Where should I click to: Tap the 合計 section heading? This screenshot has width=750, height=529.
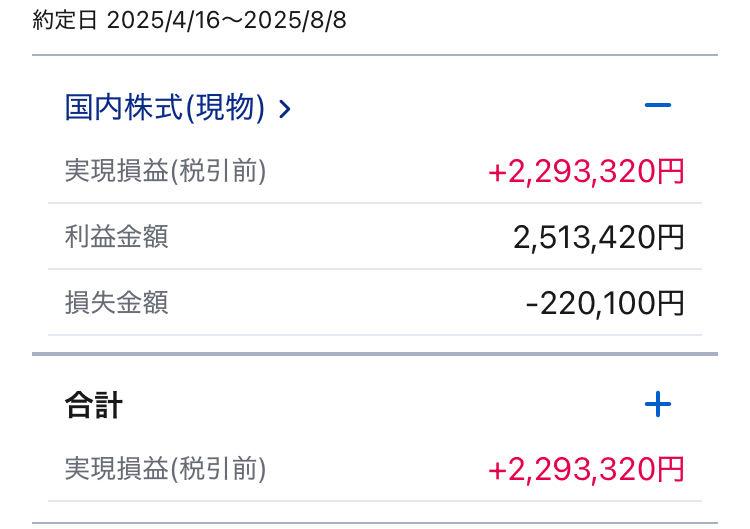[94, 405]
